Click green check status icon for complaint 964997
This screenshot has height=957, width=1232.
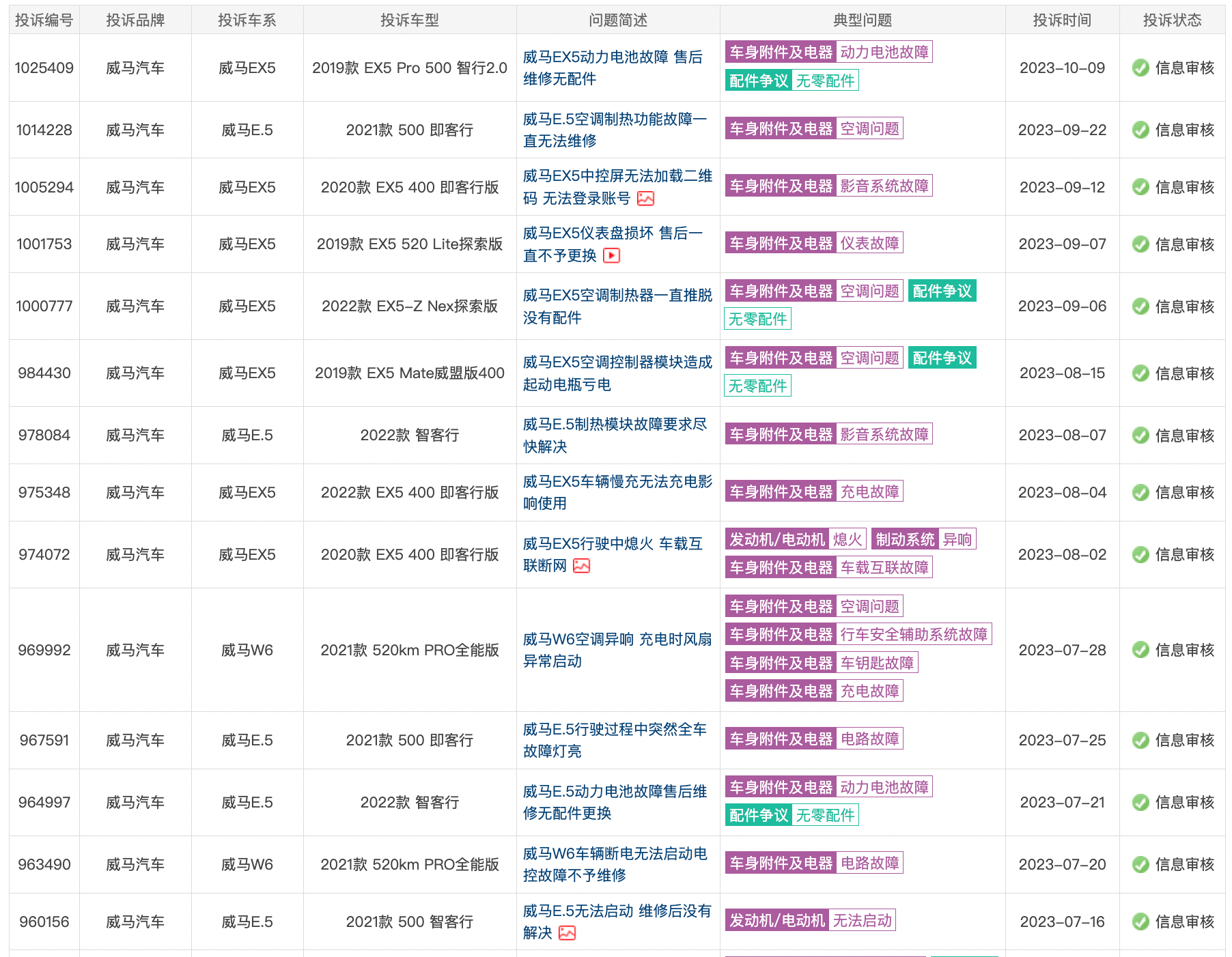(x=1140, y=803)
